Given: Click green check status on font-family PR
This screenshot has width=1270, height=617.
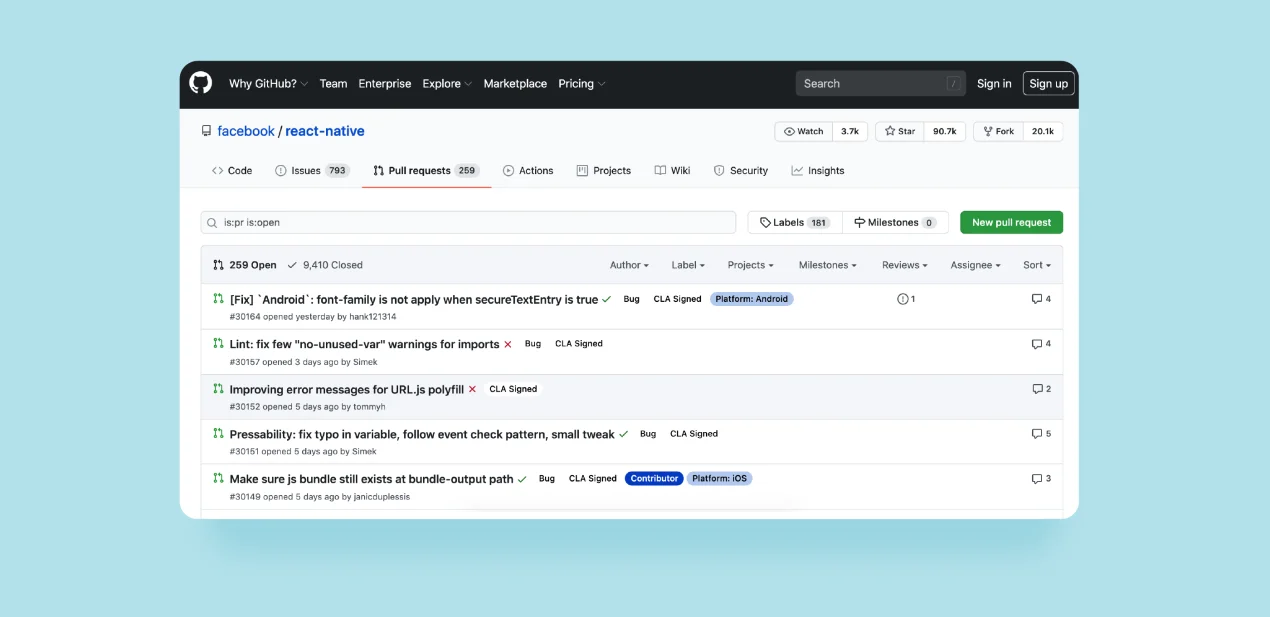Looking at the screenshot, I should (x=607, y=299).
